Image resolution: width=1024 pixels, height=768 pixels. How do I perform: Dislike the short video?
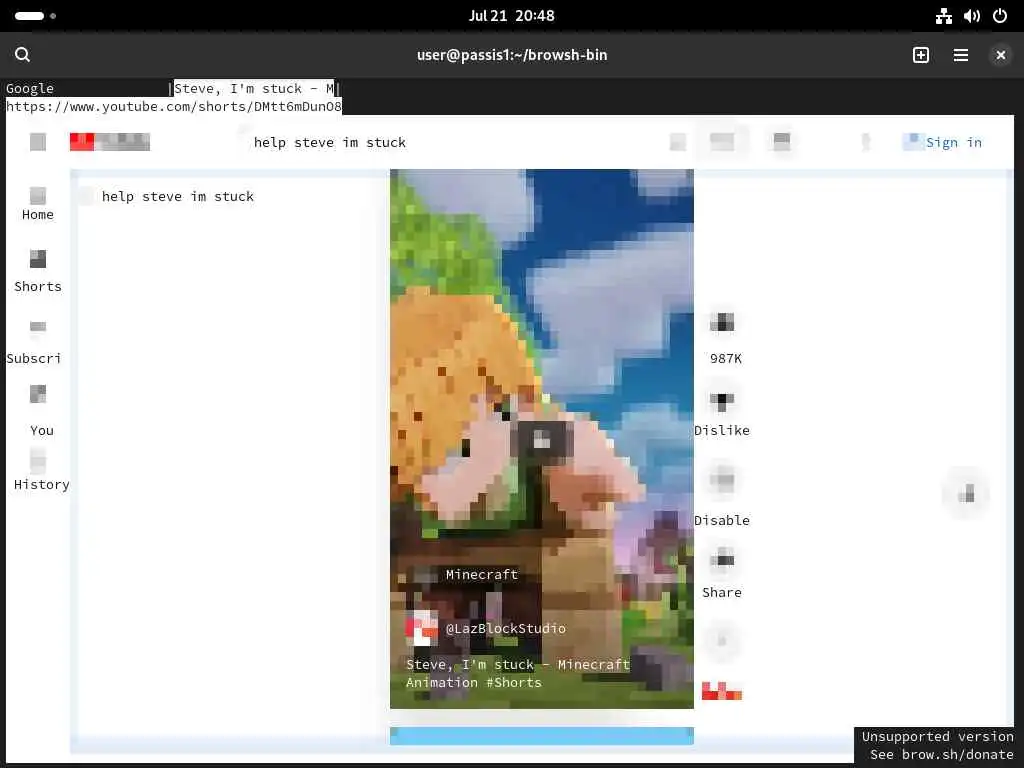pyautogui.click(x=722, y=402)
